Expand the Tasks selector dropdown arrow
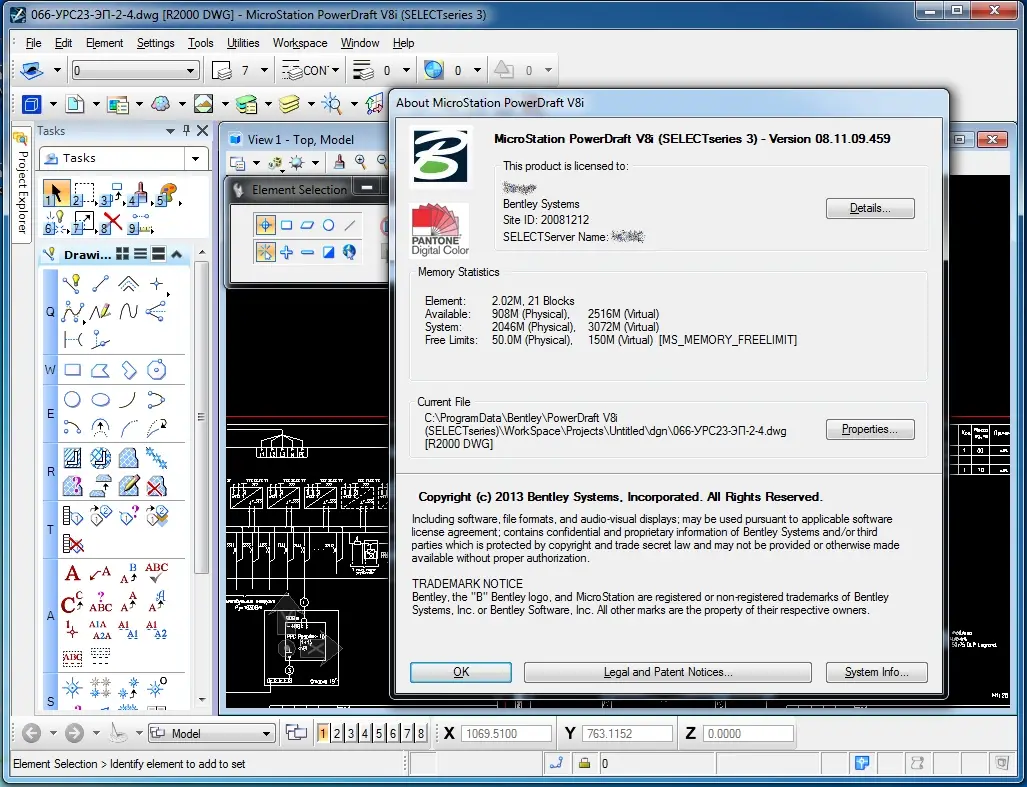Viewport: 1027px width, 787px height. coord(195,158)
